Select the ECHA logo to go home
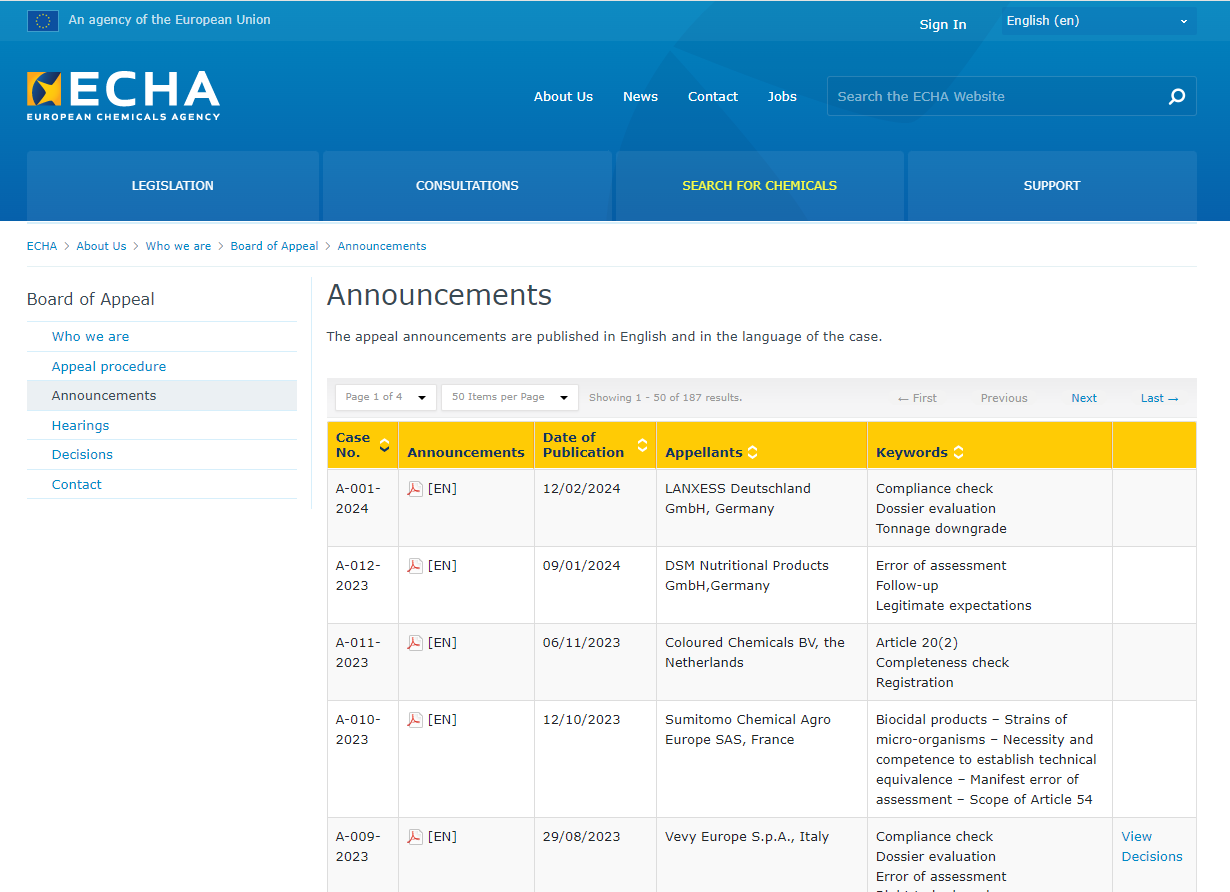This screenshot has height=892, width=1230. pyautogui.click(x=122, y=95)
